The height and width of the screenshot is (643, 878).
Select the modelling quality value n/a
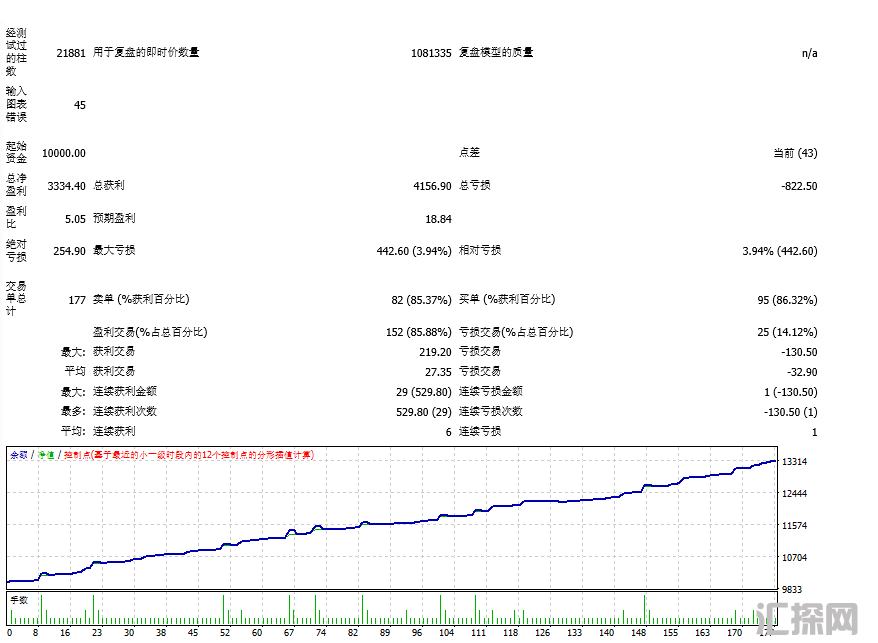[x=810, y=53]
